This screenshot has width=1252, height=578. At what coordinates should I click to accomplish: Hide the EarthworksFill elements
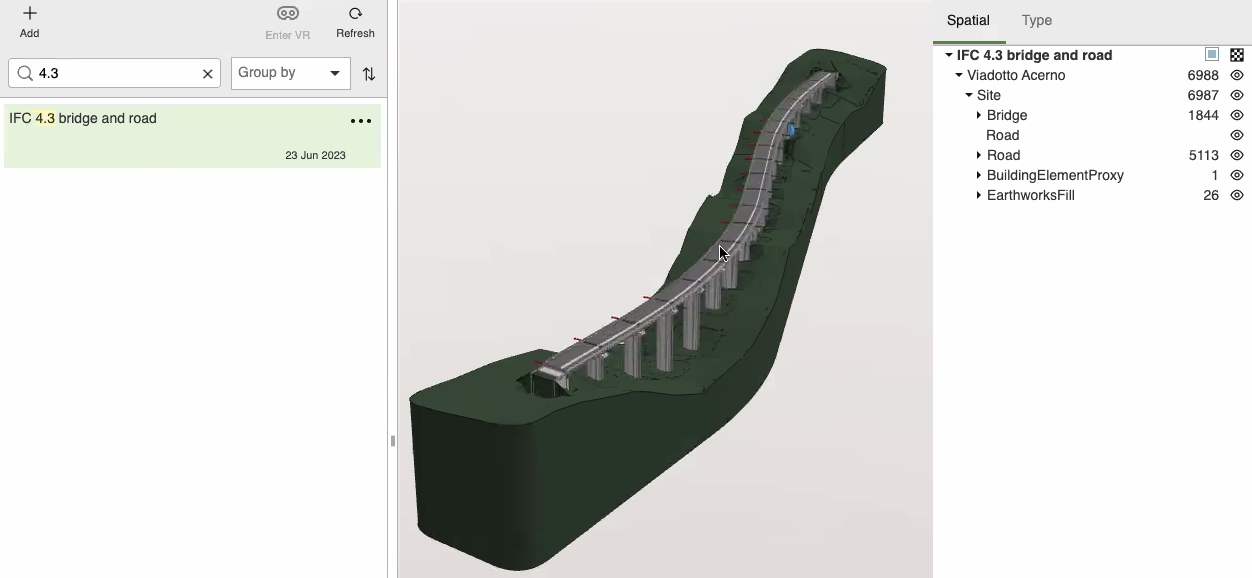click(x=1237, y=195)
